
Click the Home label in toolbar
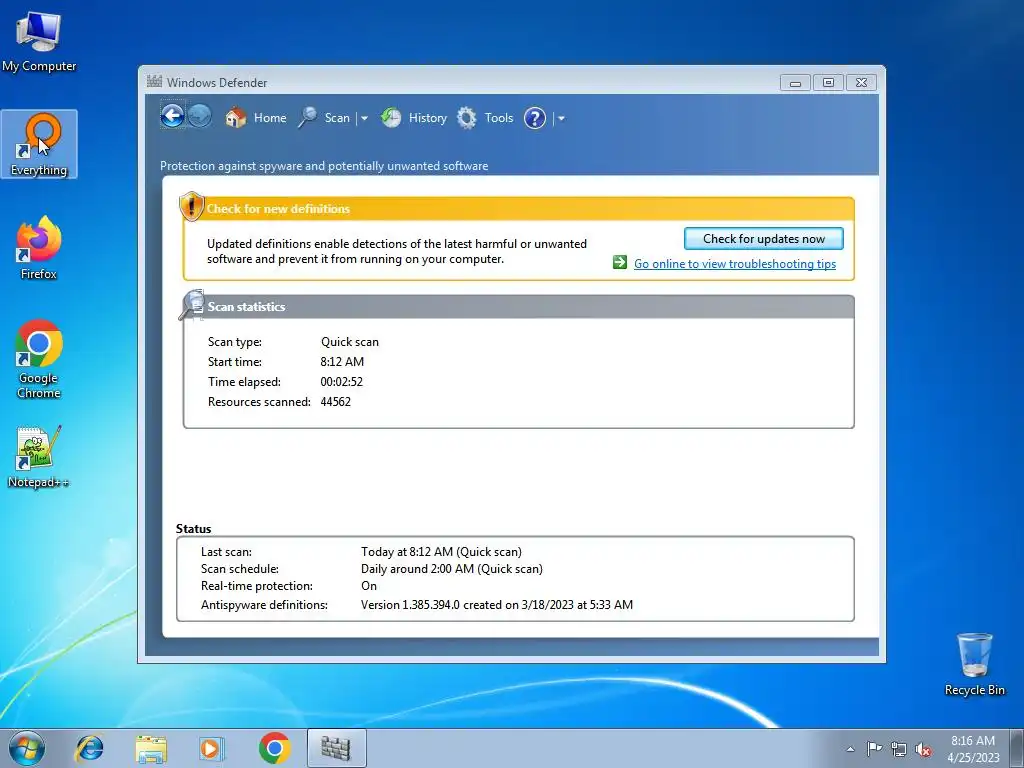click(x=270, y=118)
